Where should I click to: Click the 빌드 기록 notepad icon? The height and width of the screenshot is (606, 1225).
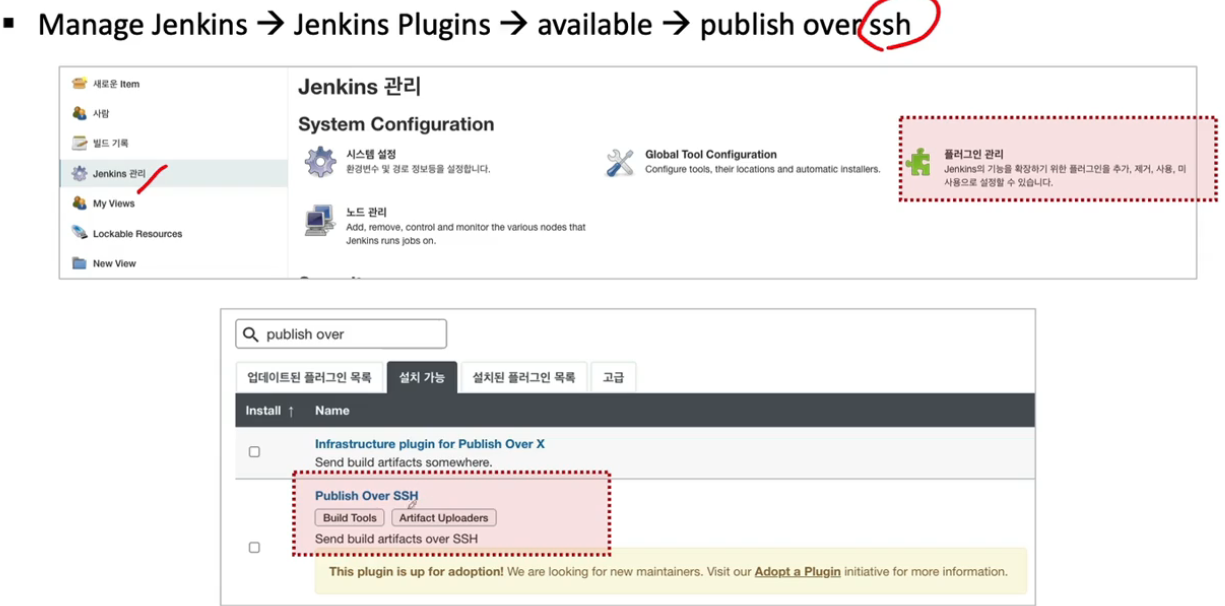coord(79,143)
